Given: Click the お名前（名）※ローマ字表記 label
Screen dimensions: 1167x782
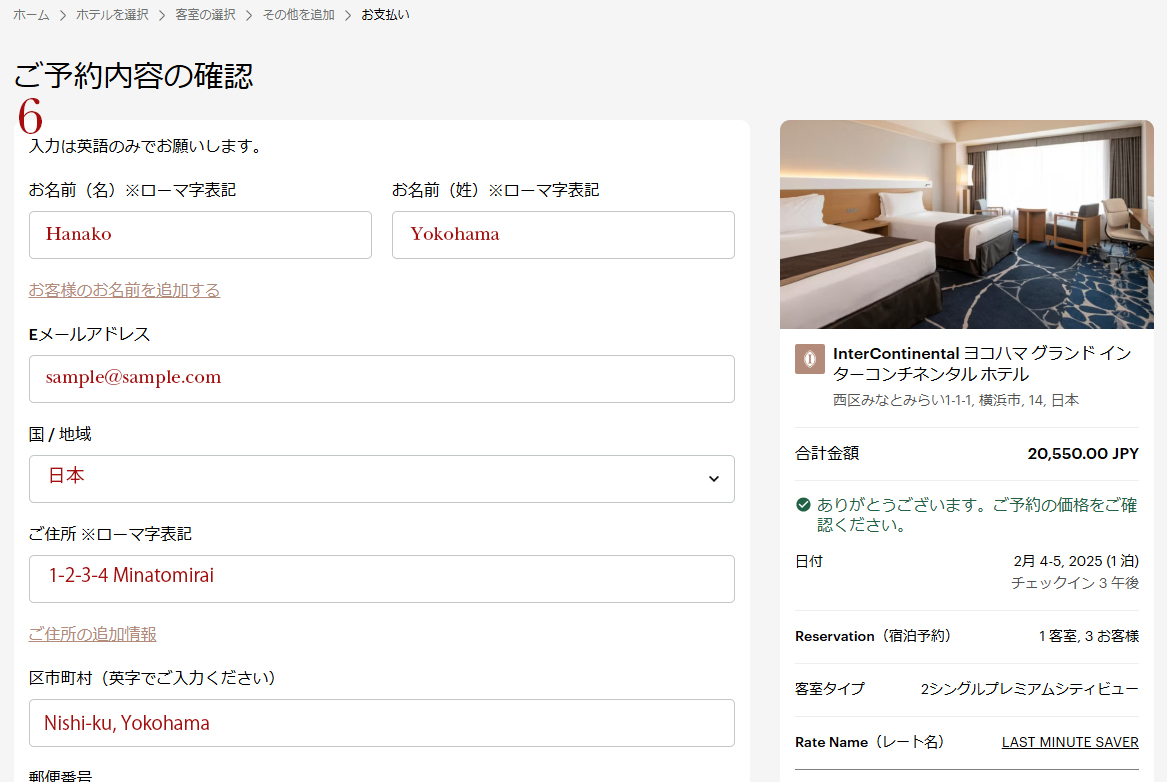Looking at the screenshot, I should coord(132,190).
